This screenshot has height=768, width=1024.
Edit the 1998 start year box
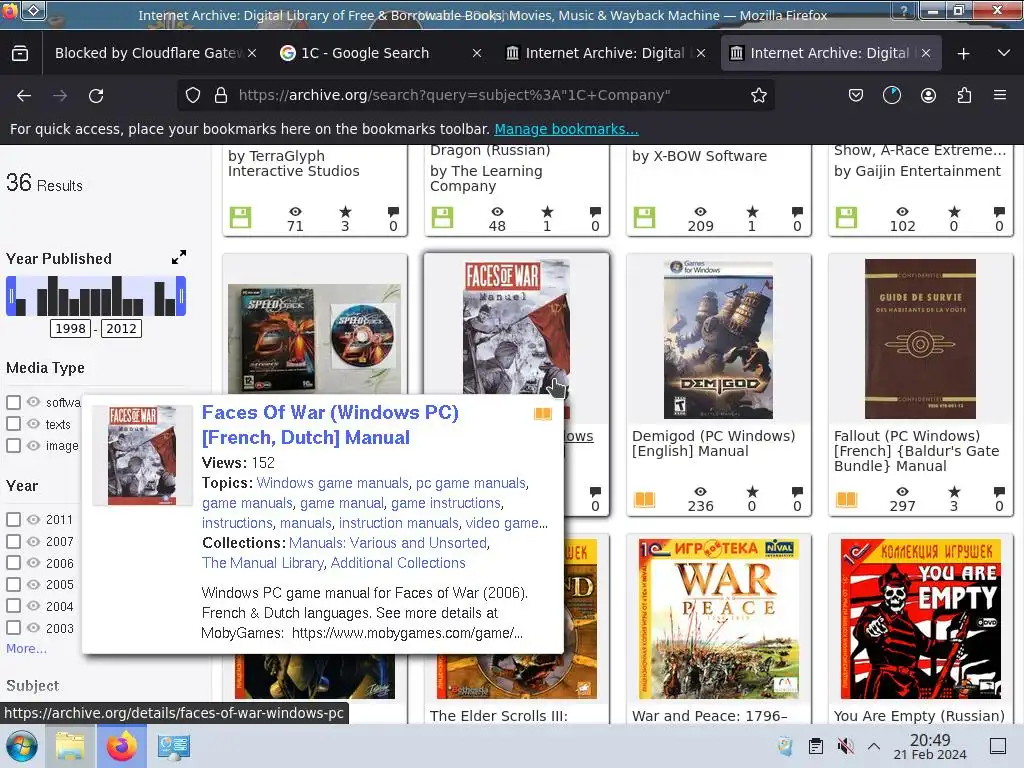71,328
